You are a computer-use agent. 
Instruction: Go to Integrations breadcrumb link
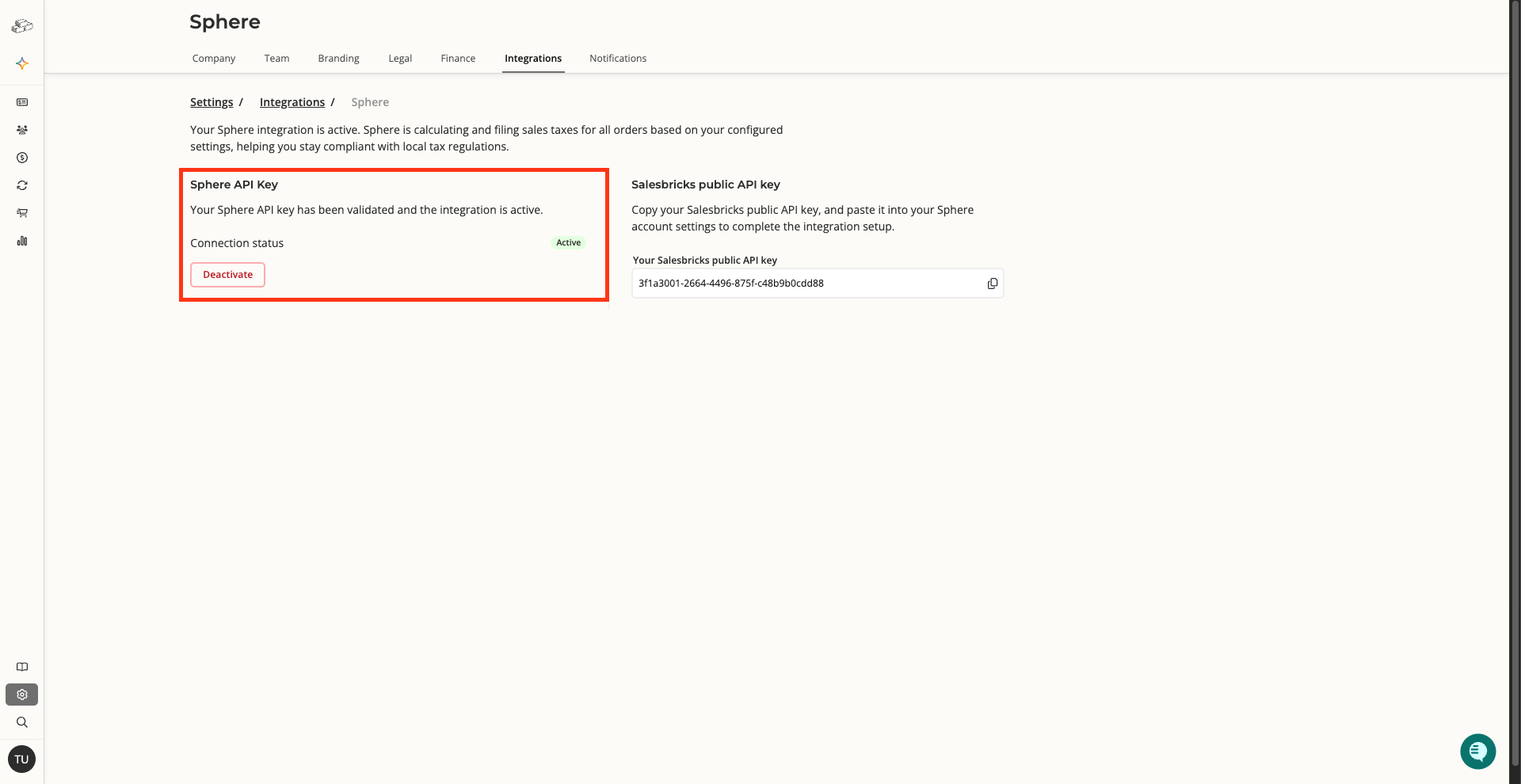(292, 102)
